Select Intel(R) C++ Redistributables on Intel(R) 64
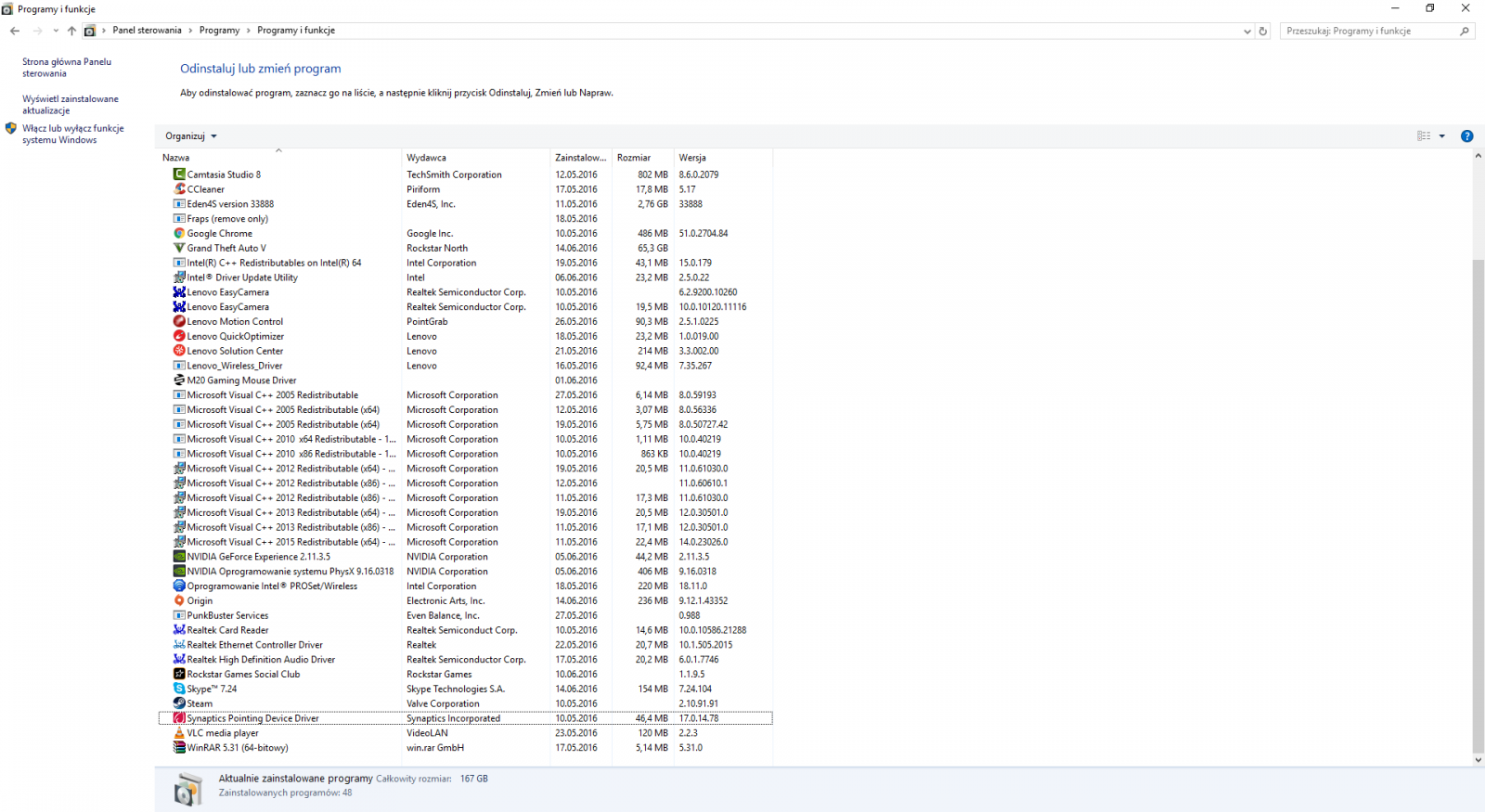1485x812 pixels. (465, 263)
